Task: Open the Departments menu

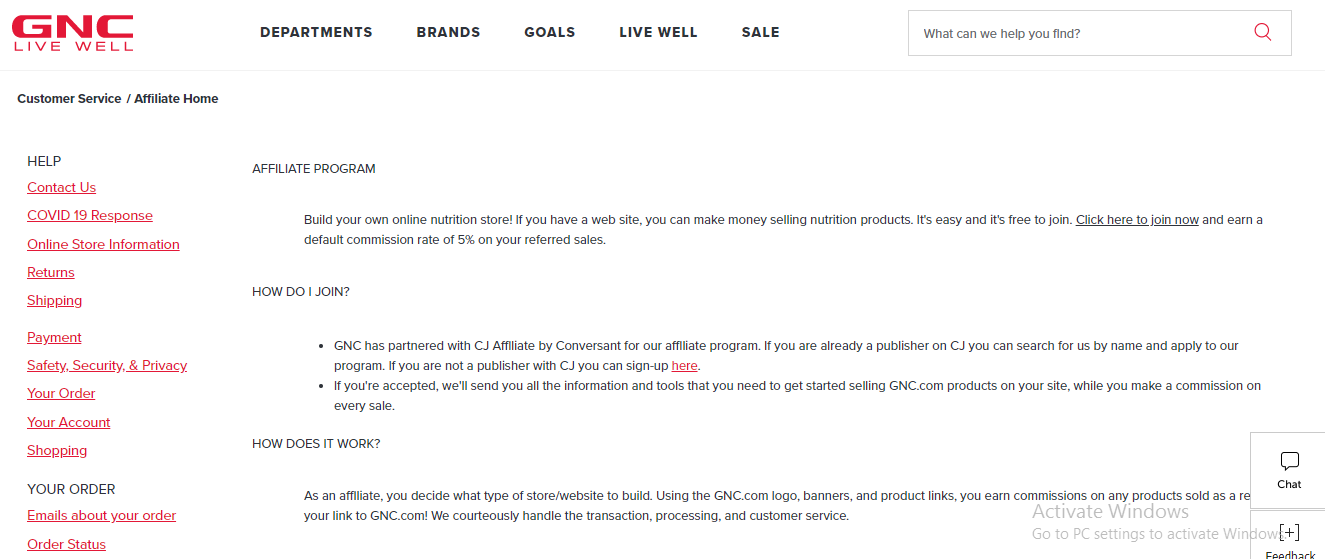Action: [316, 33]
